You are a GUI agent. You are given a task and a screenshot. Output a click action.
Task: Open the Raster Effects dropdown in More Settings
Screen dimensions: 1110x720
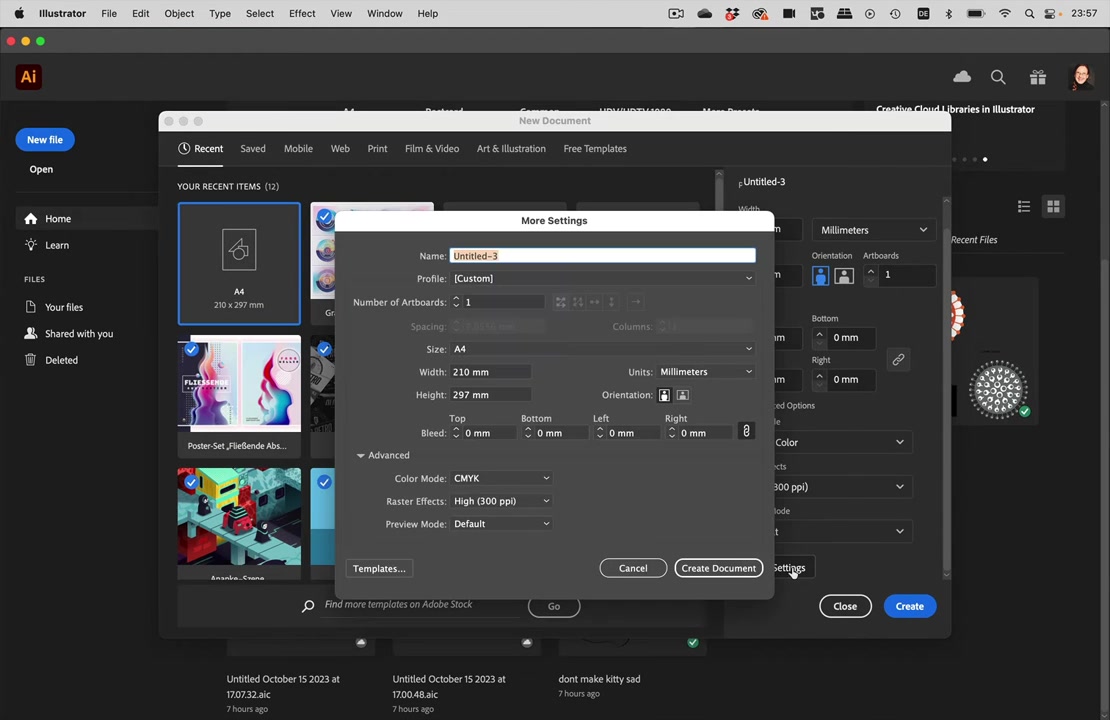click(501, 501)
